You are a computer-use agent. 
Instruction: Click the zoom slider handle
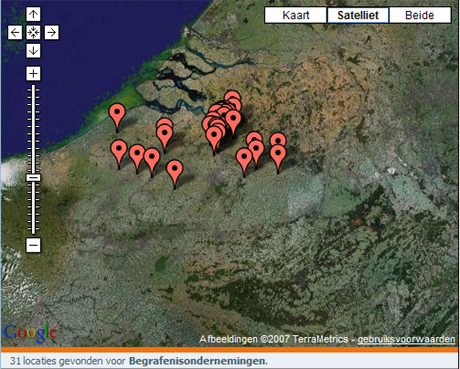[x=33, y=178]
